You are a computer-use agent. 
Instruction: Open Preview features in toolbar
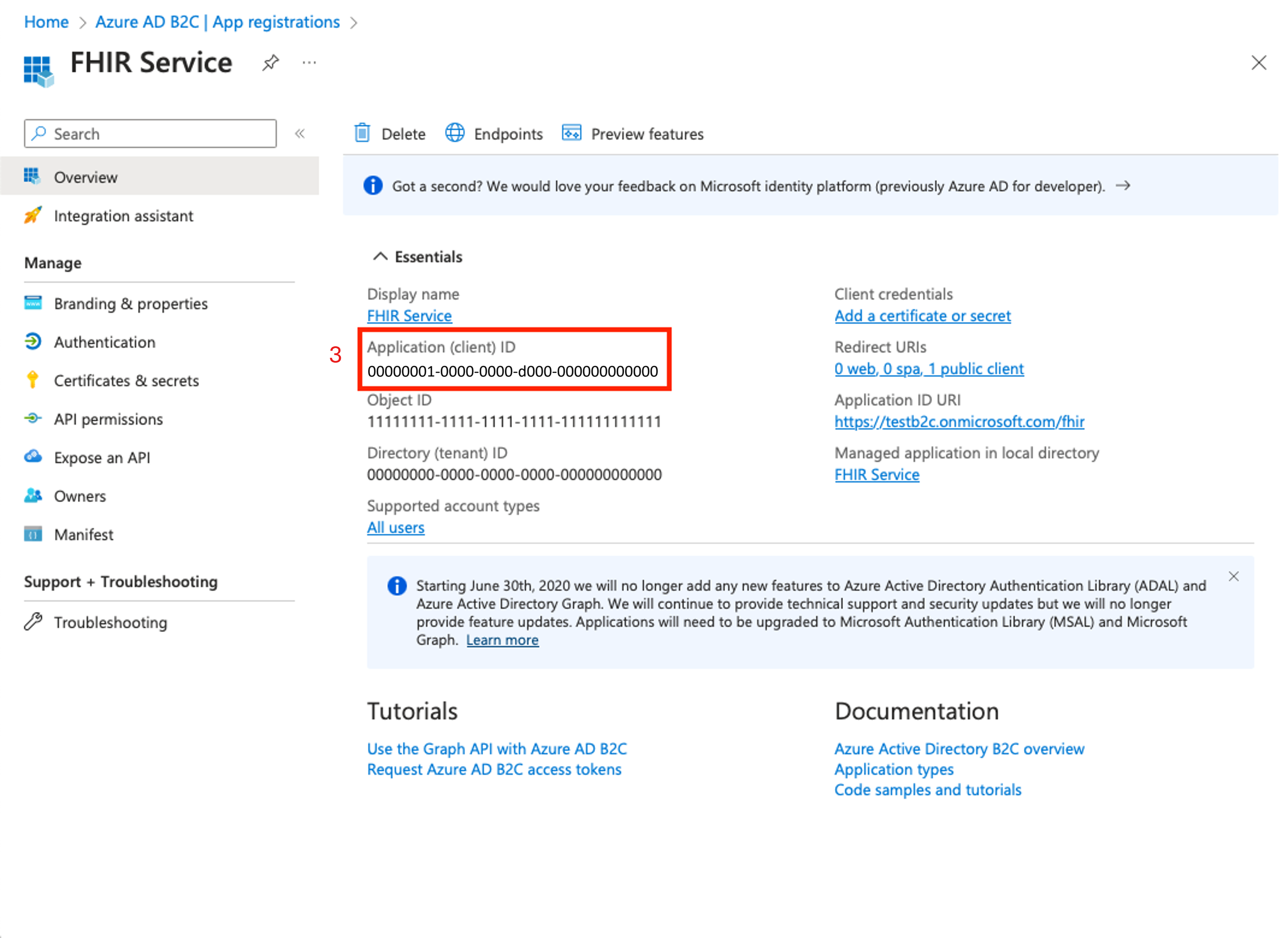tap(646, 134)
